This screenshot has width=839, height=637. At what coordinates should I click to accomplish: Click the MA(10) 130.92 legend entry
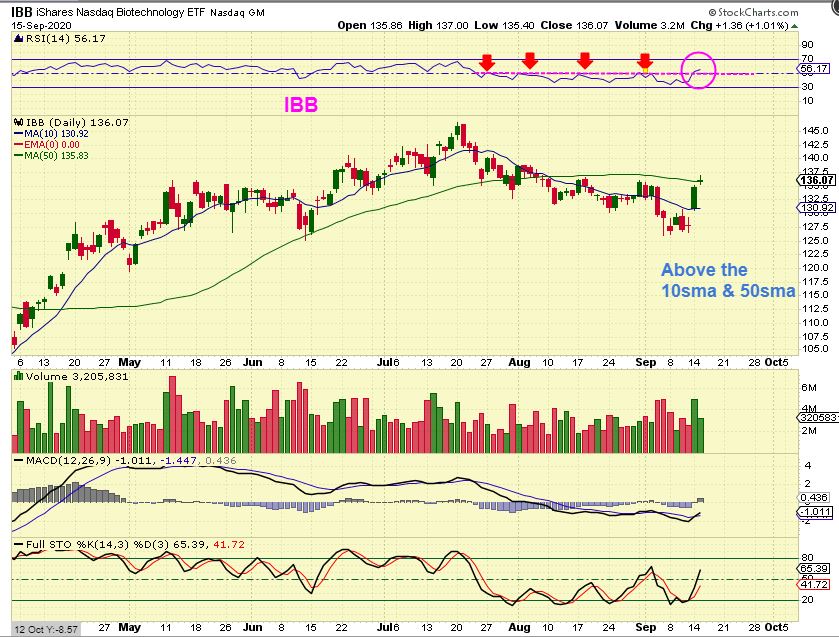click(x=56, y=134)
